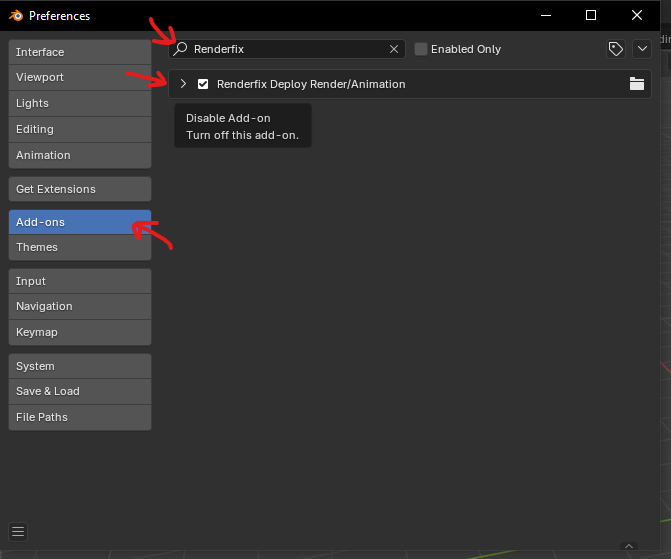The image size is (671, 559).
Task: Open the Interface preferences section
Action: point(80,52)
